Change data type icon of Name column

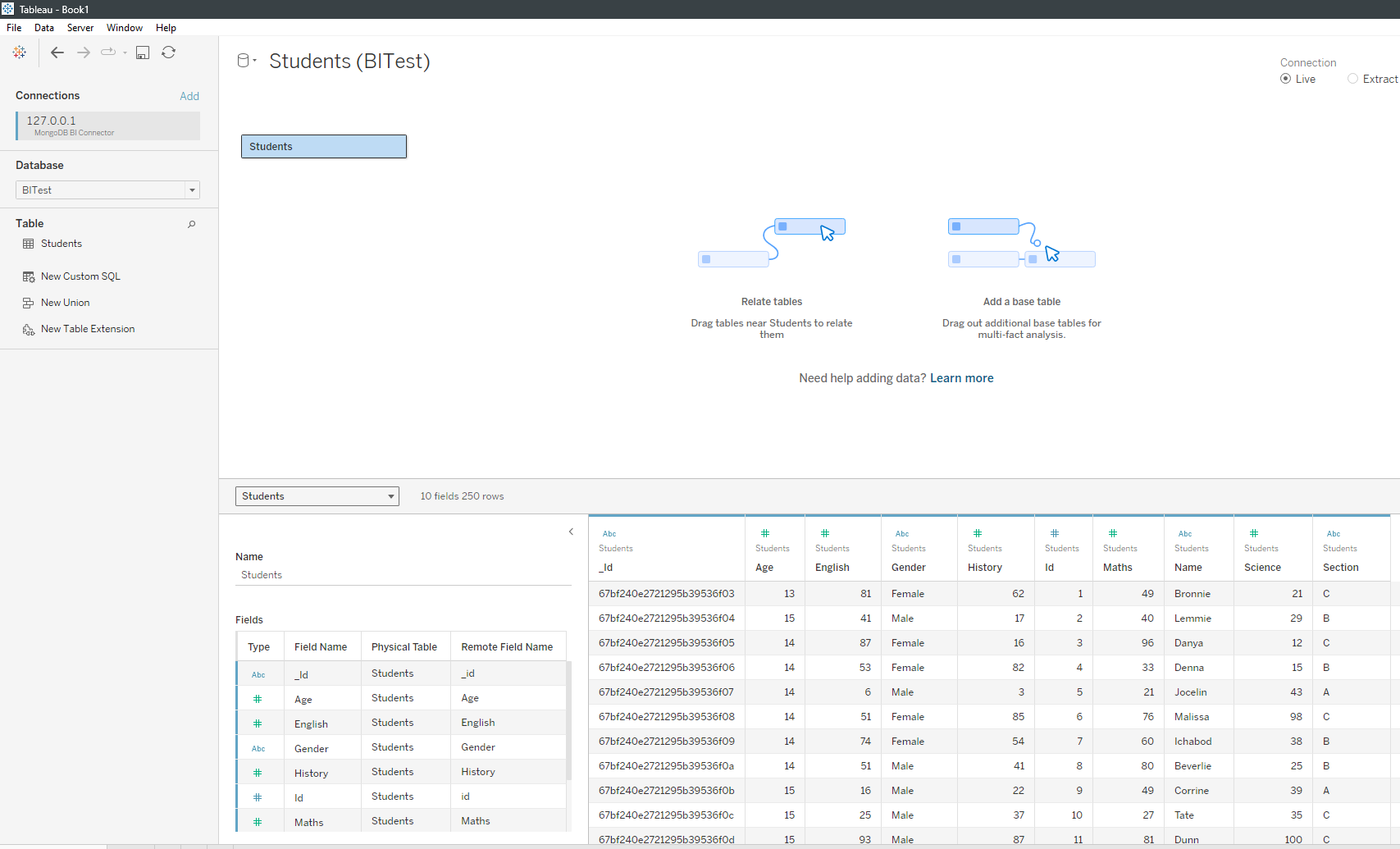pyautogui.click(x=1185, y=533)
